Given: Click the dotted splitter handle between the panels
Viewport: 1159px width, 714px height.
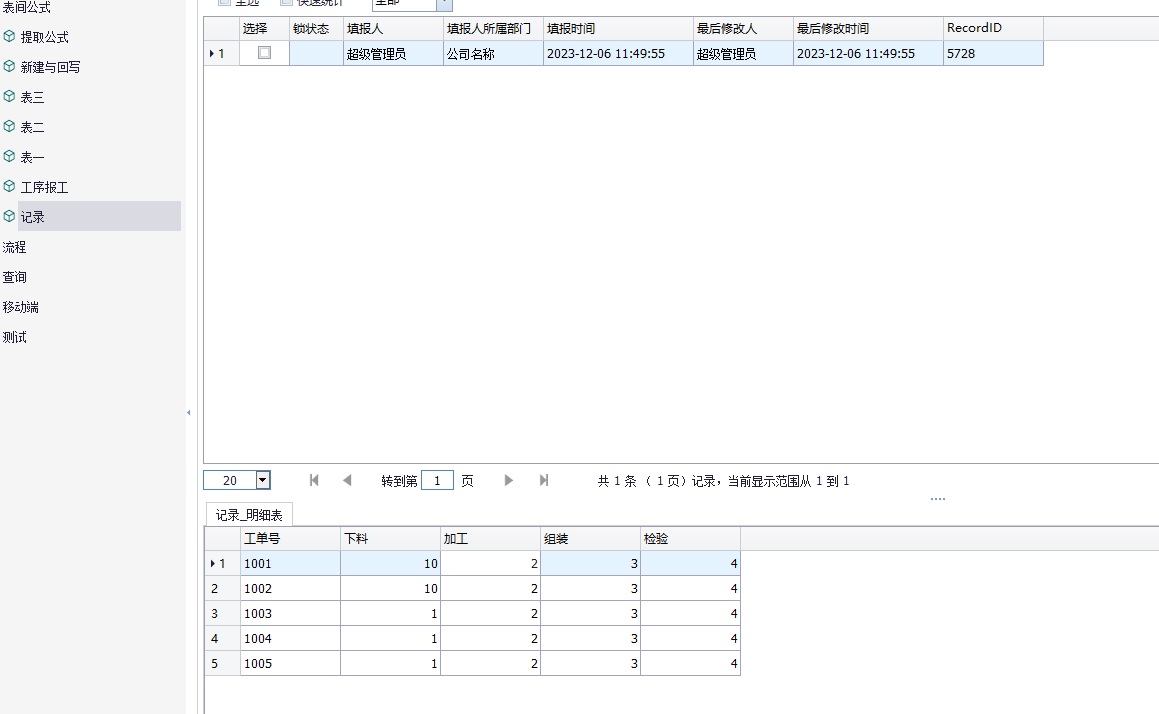Looking at the screenshot, I should [937, 498].
